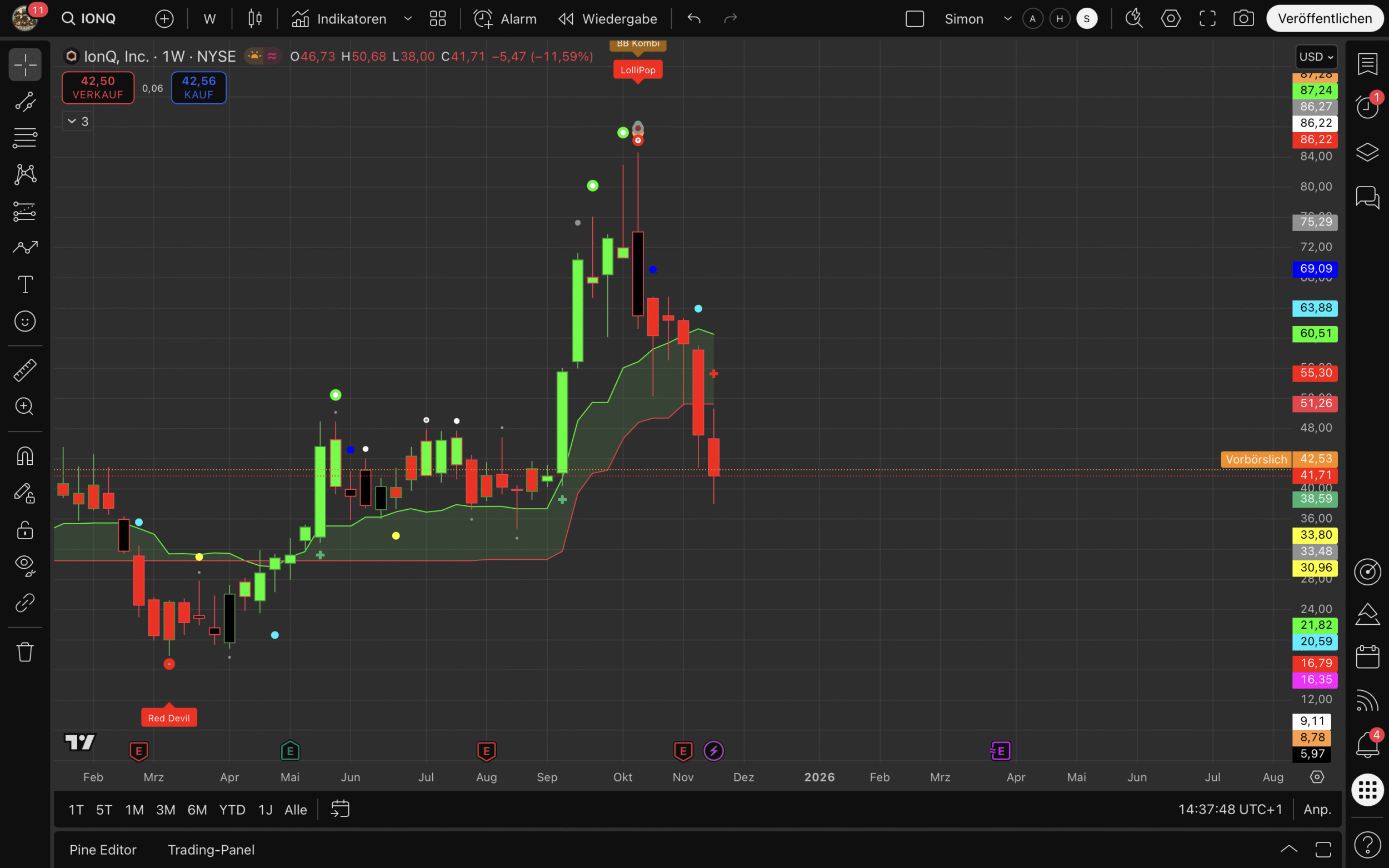Screen dimensions: 1389x868
Task: Click the trash icon to remove drawings
Action: point(24,651)
